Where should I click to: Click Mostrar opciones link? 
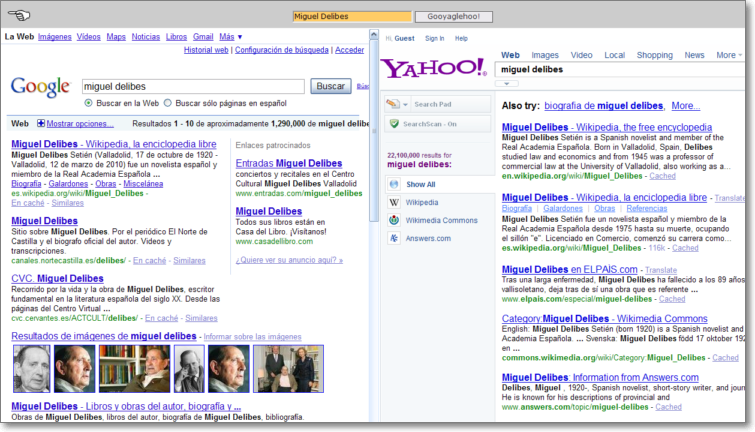[80, 123]
